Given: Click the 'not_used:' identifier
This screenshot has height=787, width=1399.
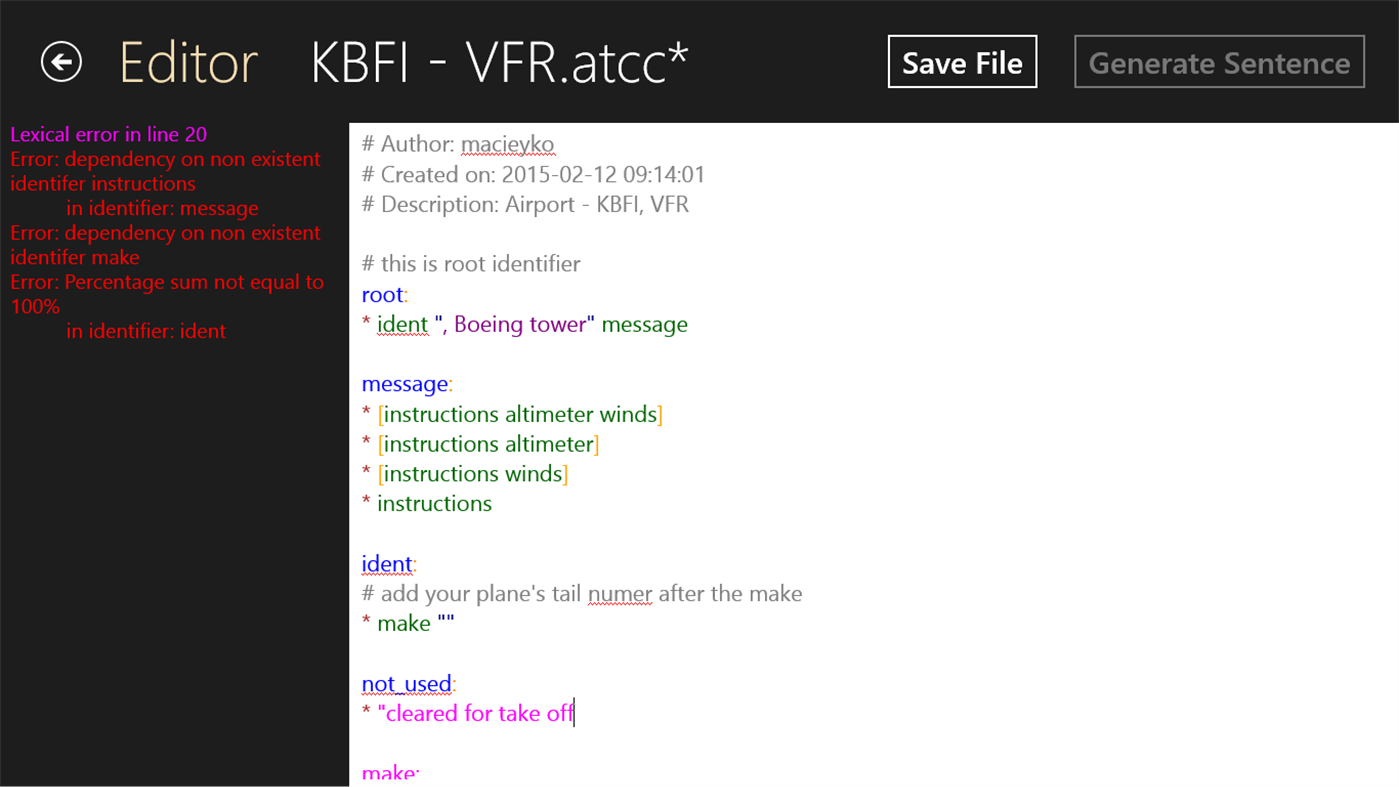Looking at the screenshot, I should point(407,684).
